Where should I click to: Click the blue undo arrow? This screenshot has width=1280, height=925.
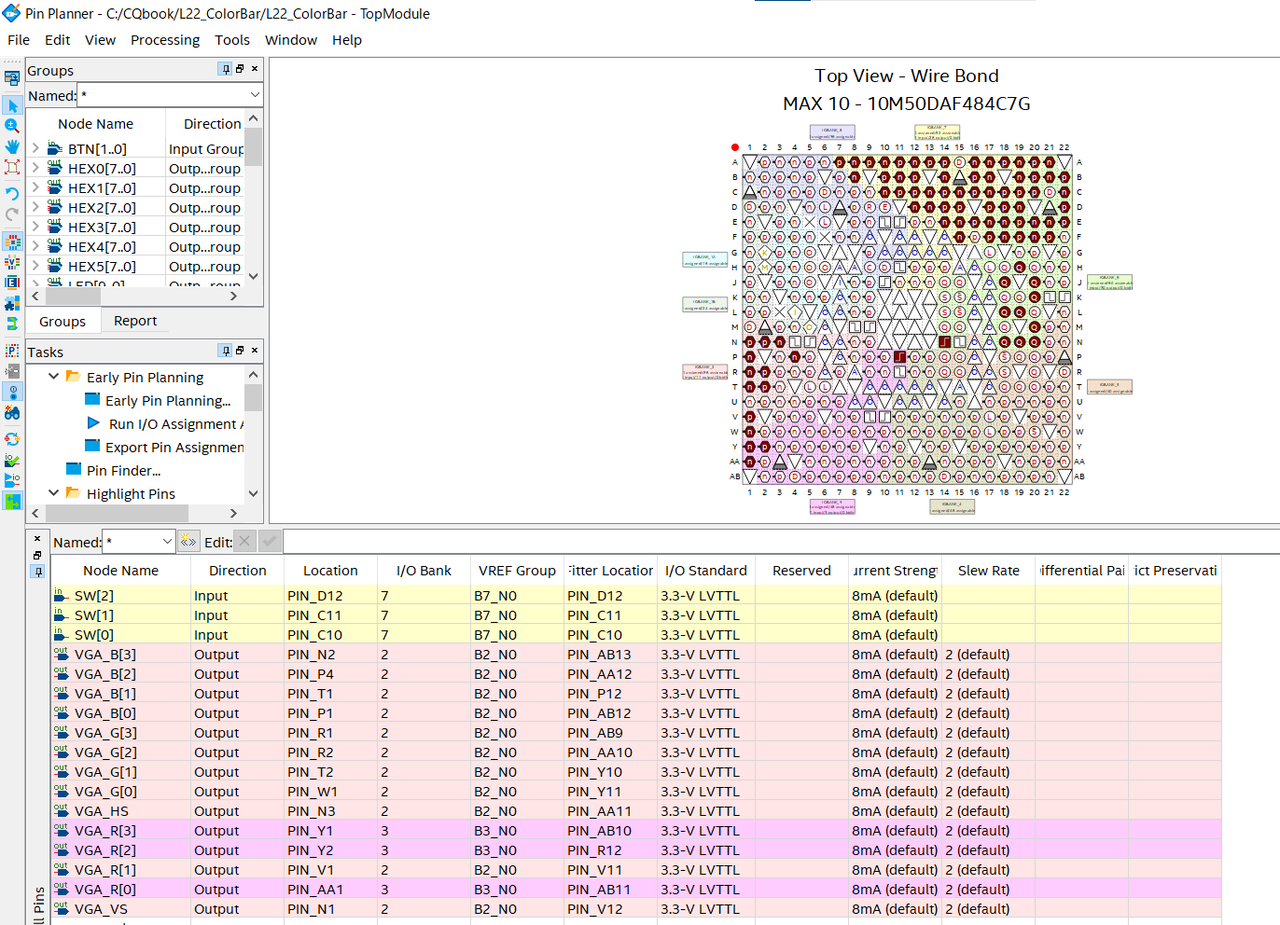[12, 193]
